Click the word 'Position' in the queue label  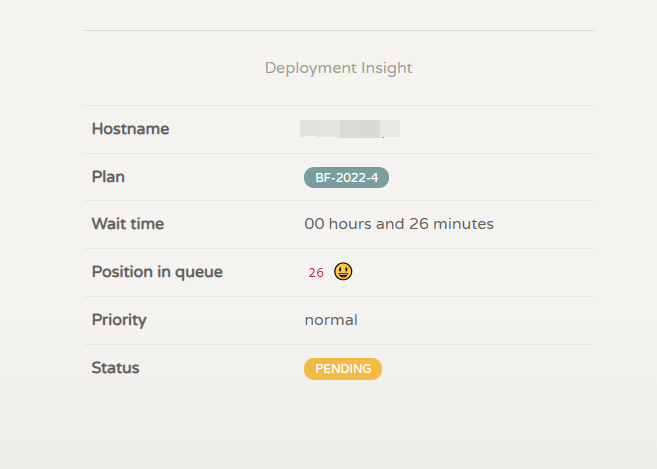pos(124,272)
